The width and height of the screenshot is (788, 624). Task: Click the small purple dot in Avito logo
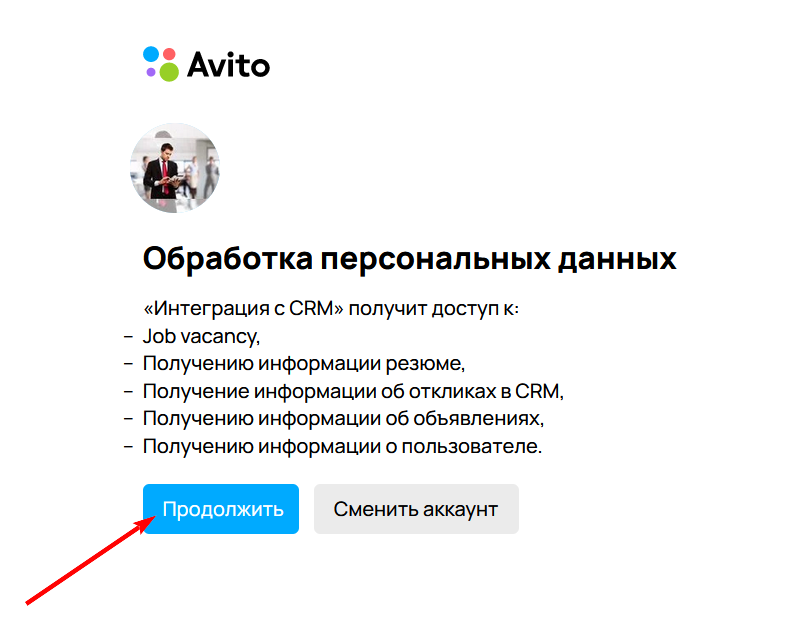click(x=151, y=72)
